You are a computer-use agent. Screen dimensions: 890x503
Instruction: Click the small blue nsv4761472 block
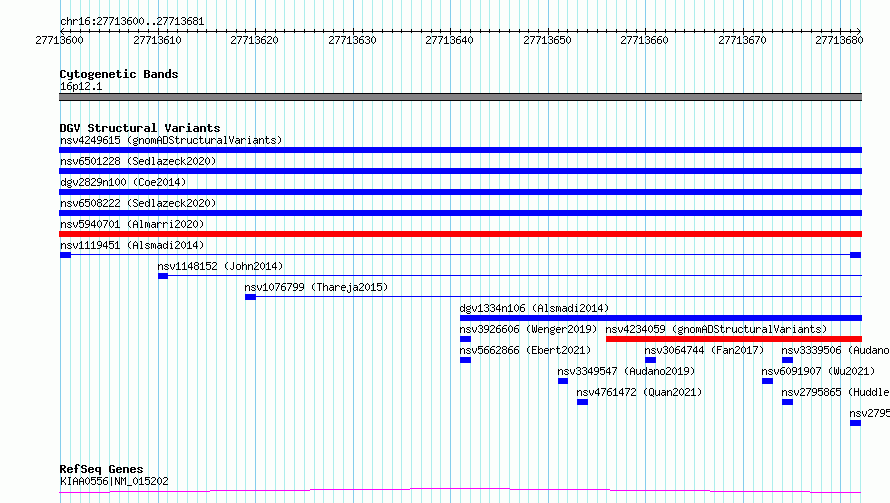pyautogui.click(x=582, y=402)
